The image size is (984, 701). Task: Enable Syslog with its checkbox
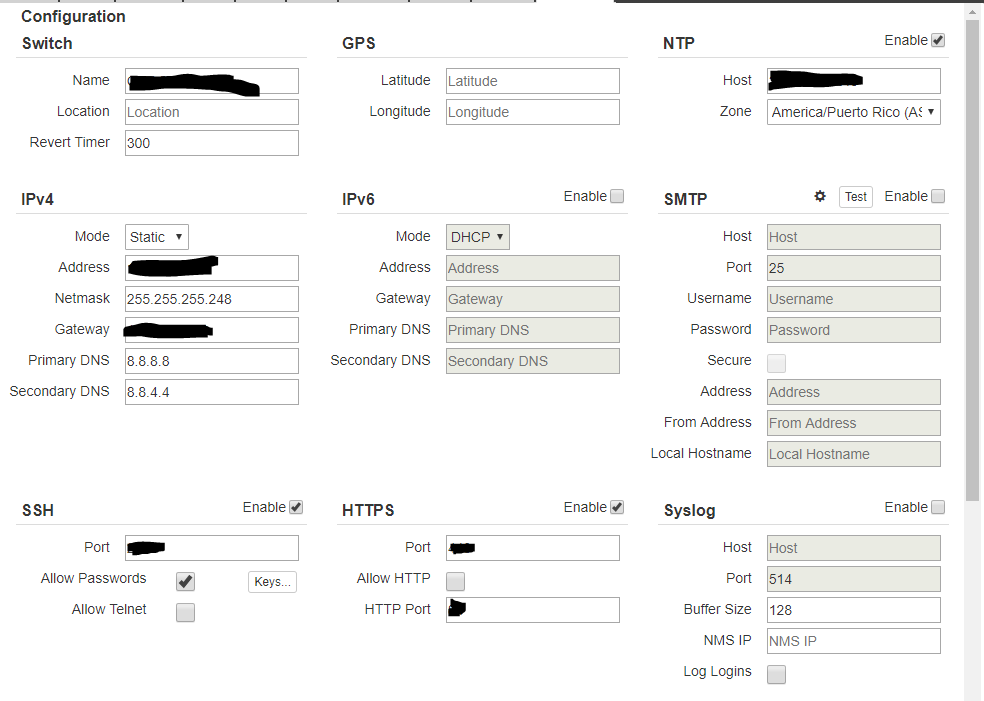click(937, 508)
